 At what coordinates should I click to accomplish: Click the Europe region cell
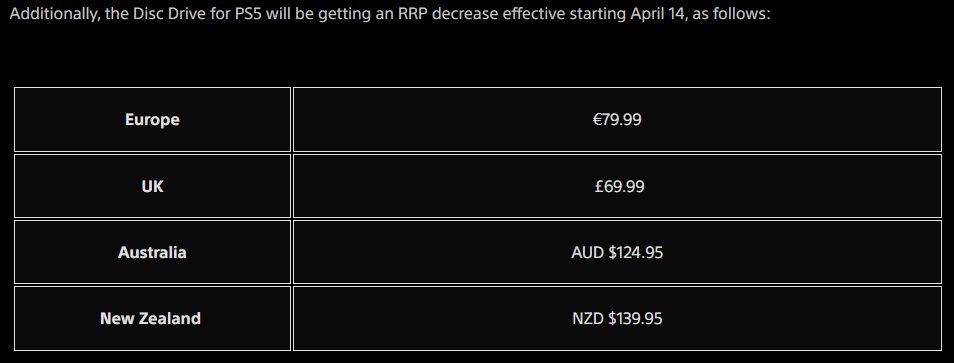152,119
